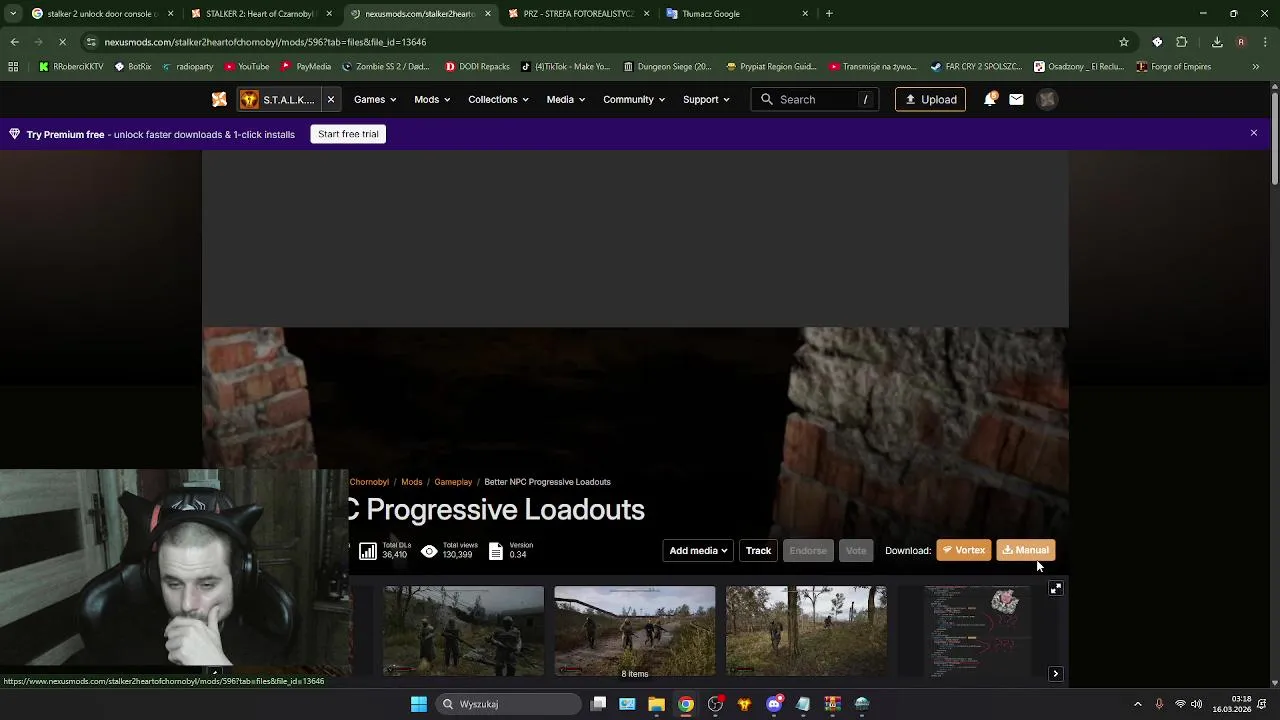Remove the S.T.A.L.K.E.R. game filter with X
1280x720 pixels.
(330, 99)
